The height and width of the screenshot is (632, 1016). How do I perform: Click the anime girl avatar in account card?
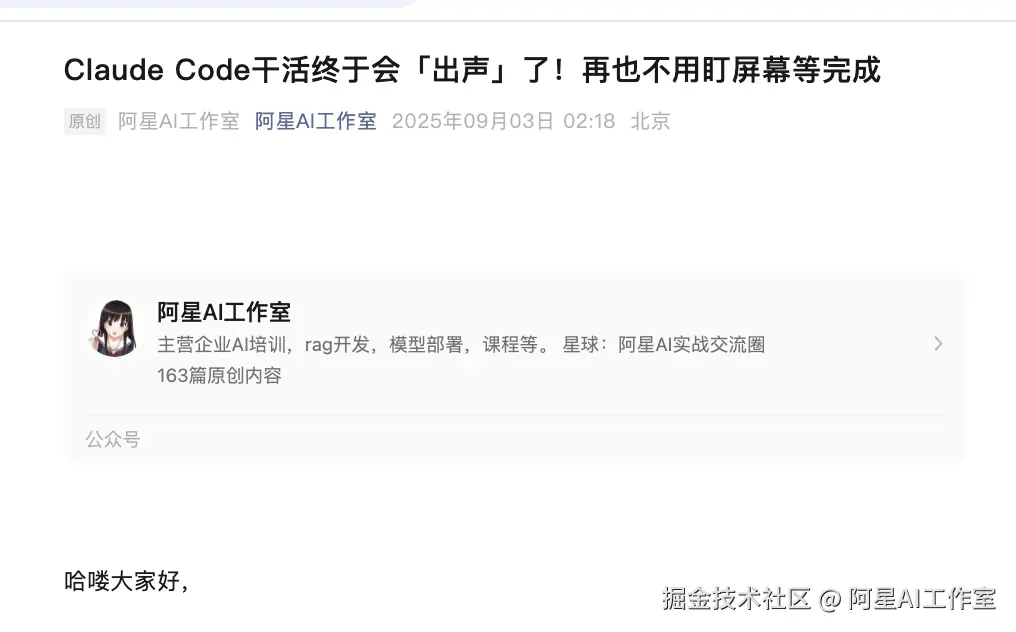pyautogui.click(x=113, y=328)
